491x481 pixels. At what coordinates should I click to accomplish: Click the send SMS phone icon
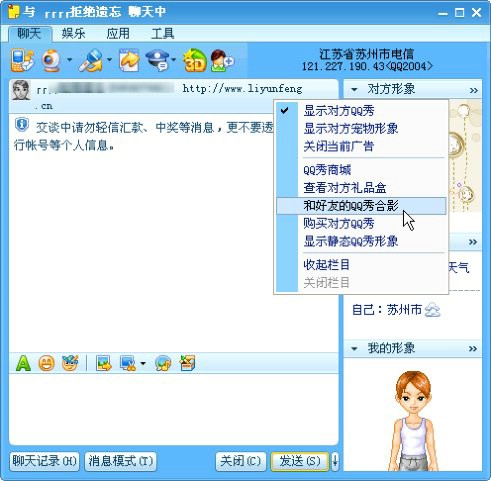pyautogui.click(x=22, y=60)
